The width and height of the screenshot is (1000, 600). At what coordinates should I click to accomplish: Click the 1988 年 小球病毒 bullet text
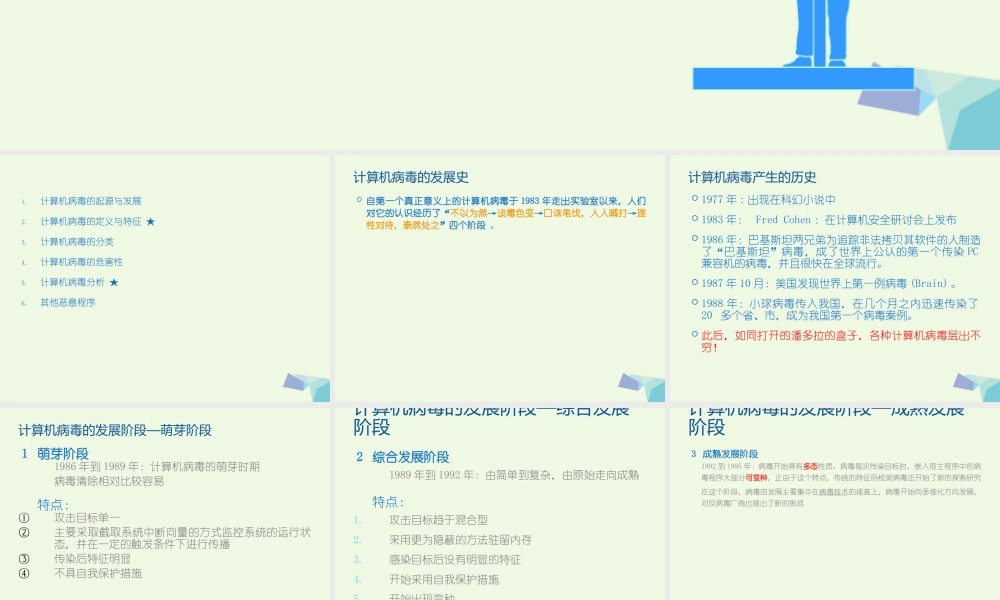click(x=839, y=309)
